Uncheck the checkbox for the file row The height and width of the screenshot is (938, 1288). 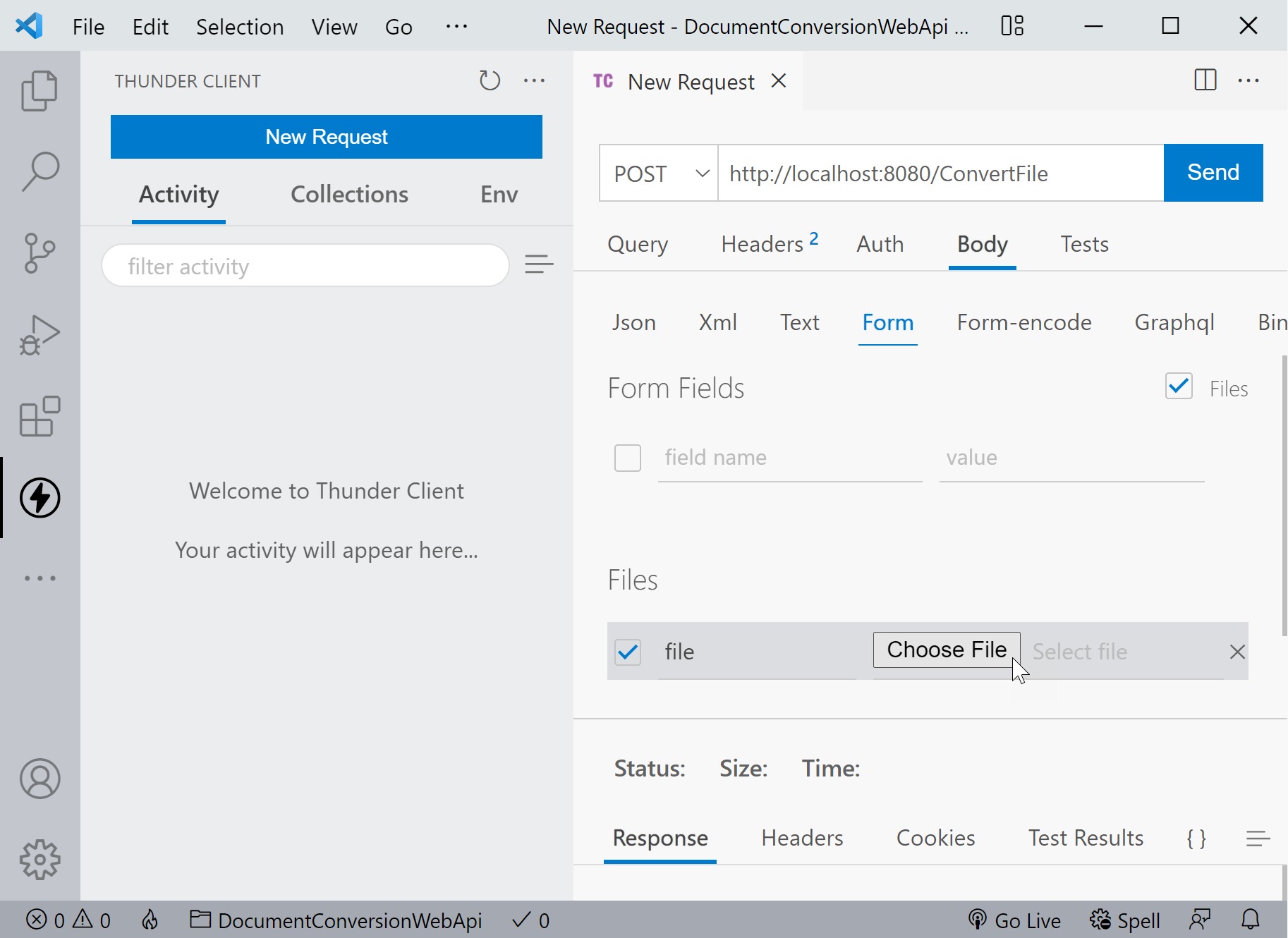[627, 652]
